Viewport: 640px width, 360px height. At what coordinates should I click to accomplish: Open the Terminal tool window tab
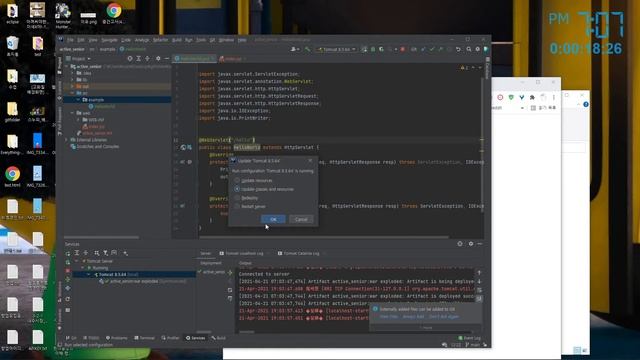[144, 338]
